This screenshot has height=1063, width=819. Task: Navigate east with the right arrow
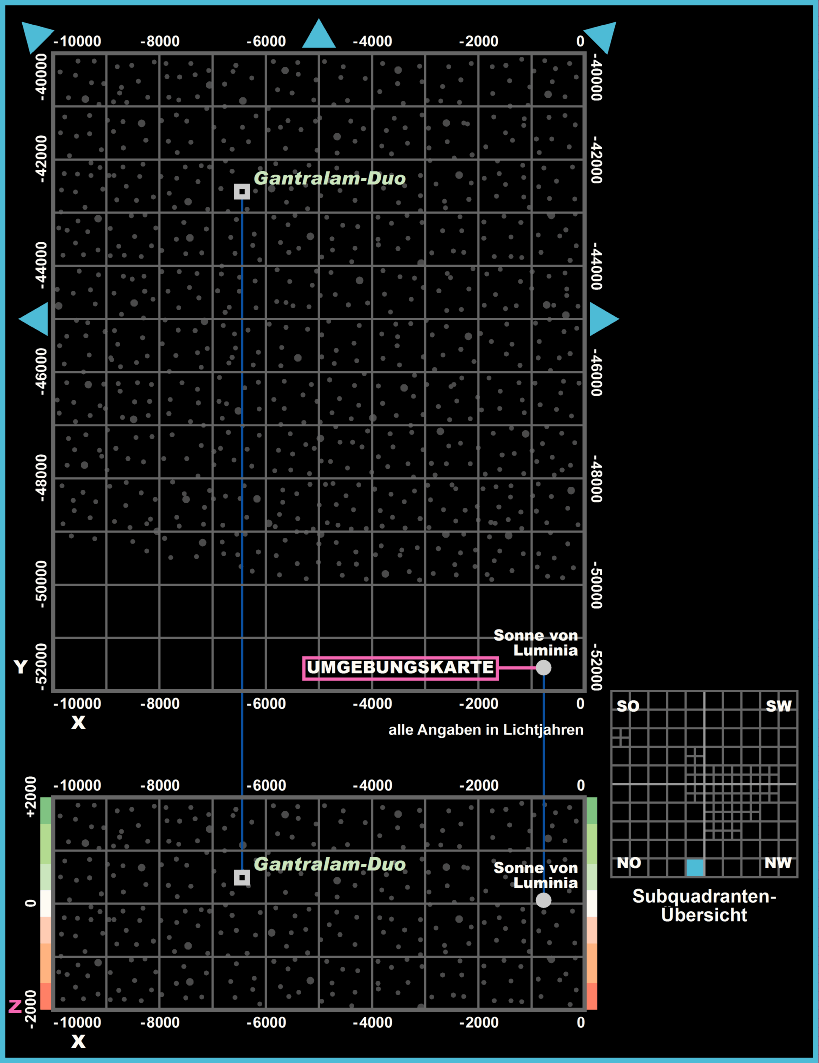pyautogui.click(x=603, y=319)
